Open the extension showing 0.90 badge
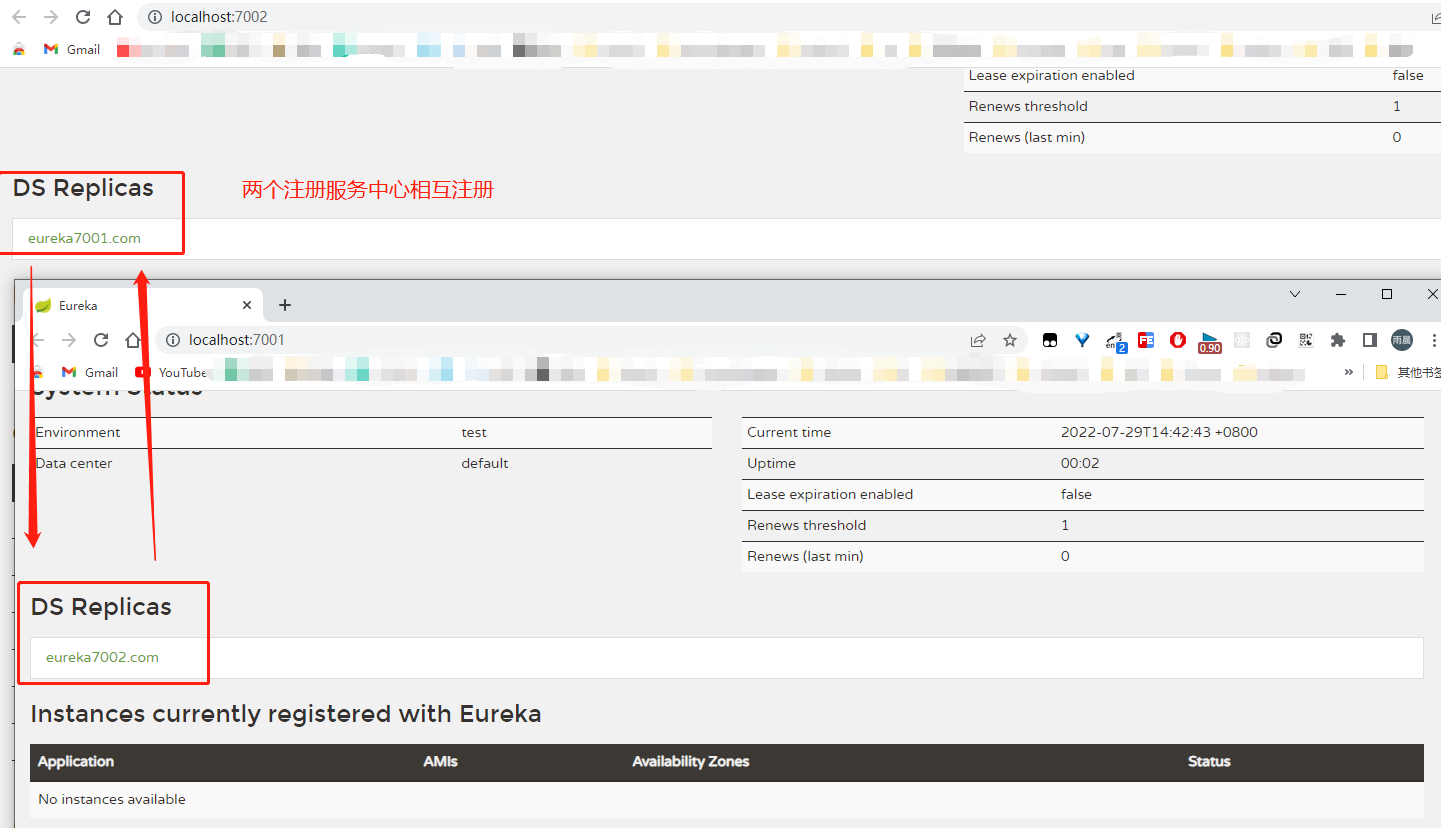Screen dimensions: 1441x828 [x=1210, y=342]
